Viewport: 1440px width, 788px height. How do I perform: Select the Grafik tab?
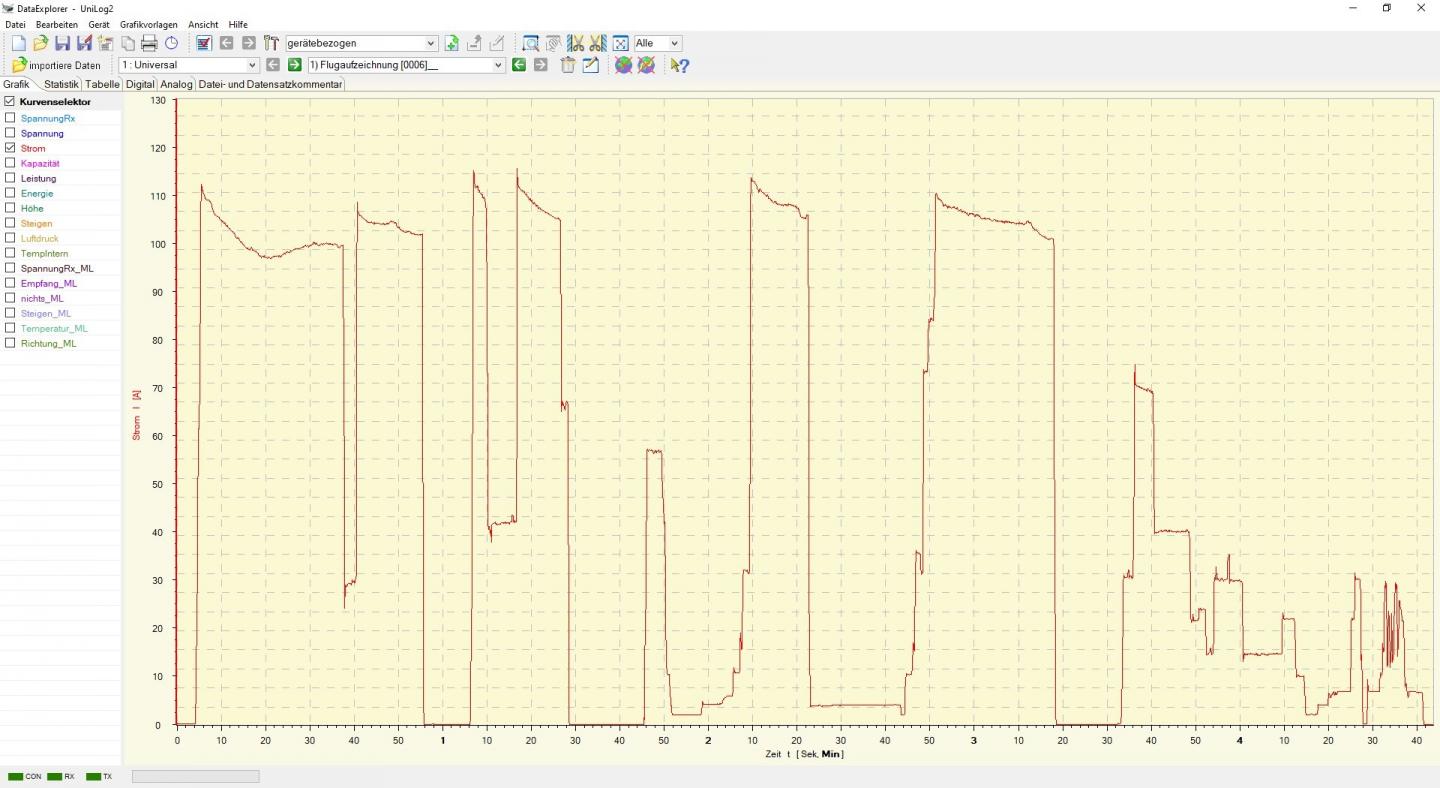pyautogui.click(x=17, y=84)
